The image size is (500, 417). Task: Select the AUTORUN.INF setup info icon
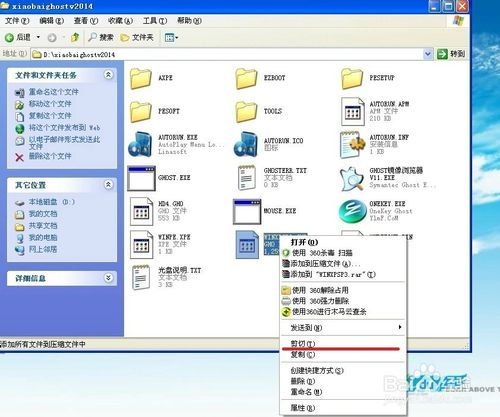click(x=351, y=144)
